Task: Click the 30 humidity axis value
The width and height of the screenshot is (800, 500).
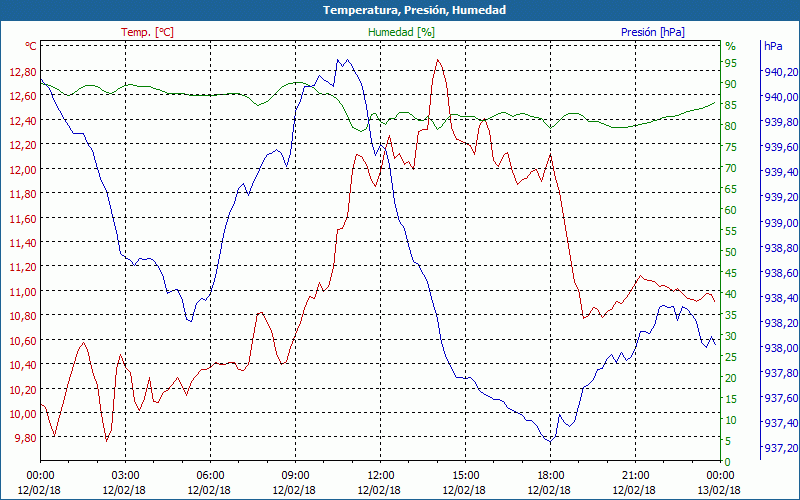Action: coord(731,336)
